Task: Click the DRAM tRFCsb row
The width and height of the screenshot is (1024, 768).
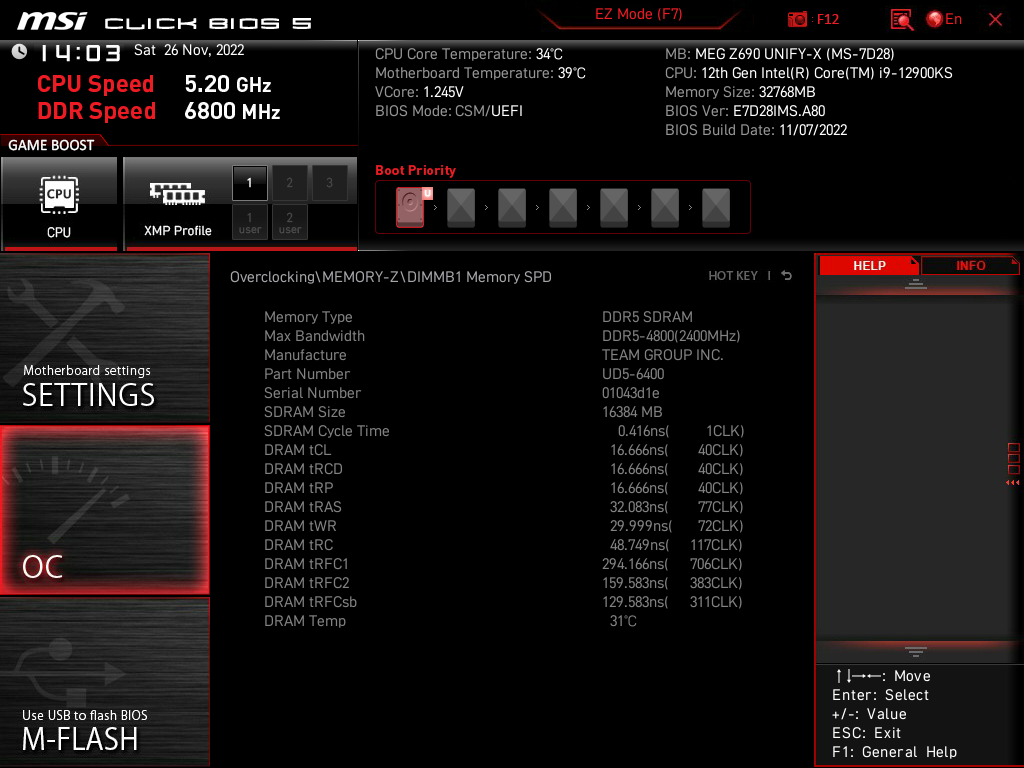Action: coord(504,601)
